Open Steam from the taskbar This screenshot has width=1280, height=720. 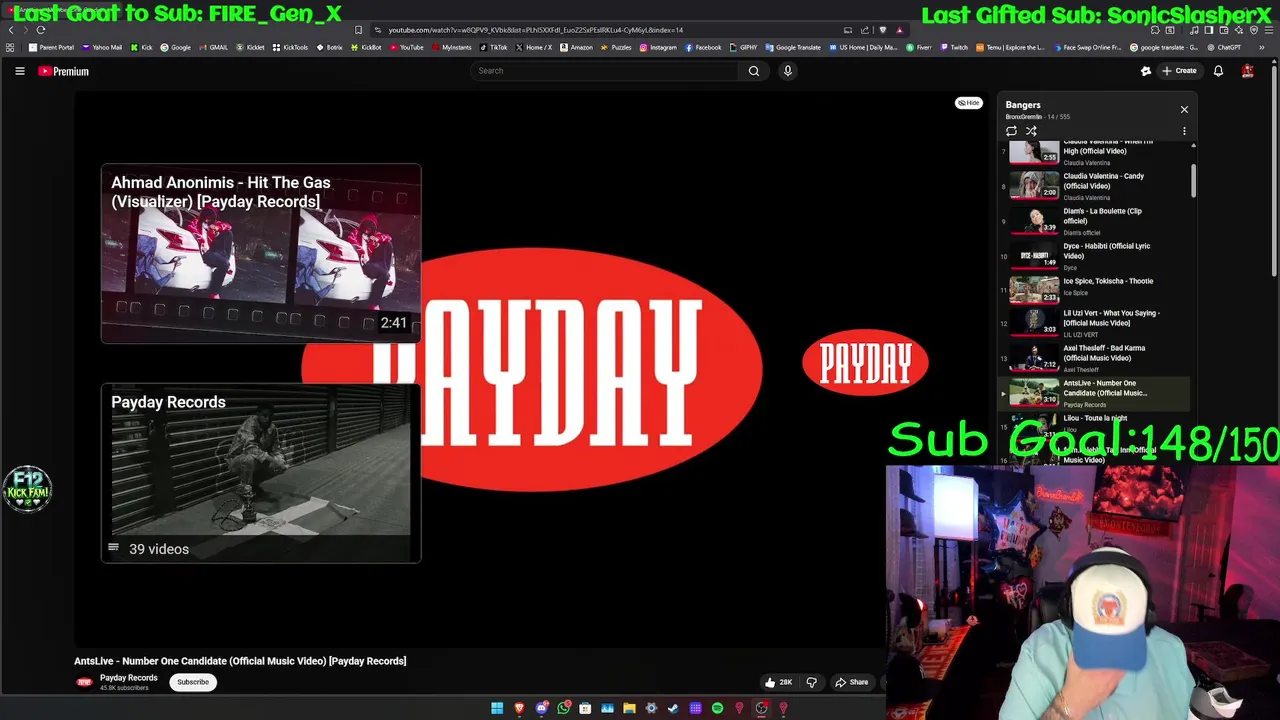click(x=673, y=708)
